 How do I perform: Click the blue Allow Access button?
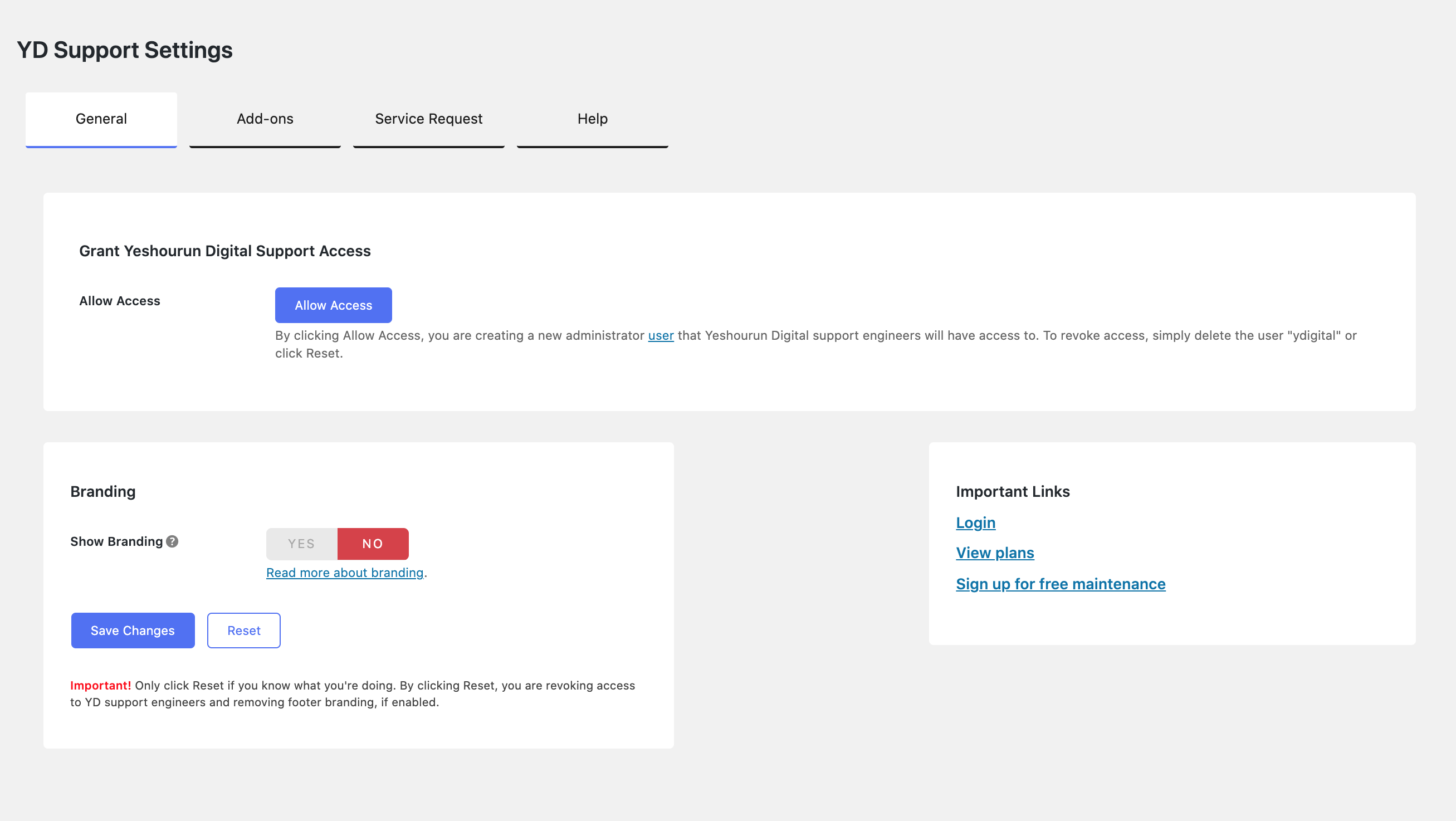(334, 305)
